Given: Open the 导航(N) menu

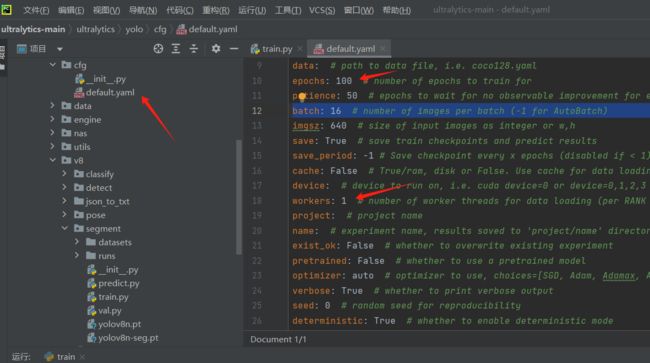Looking at the screenshot, I should click(x=143, y=10).
